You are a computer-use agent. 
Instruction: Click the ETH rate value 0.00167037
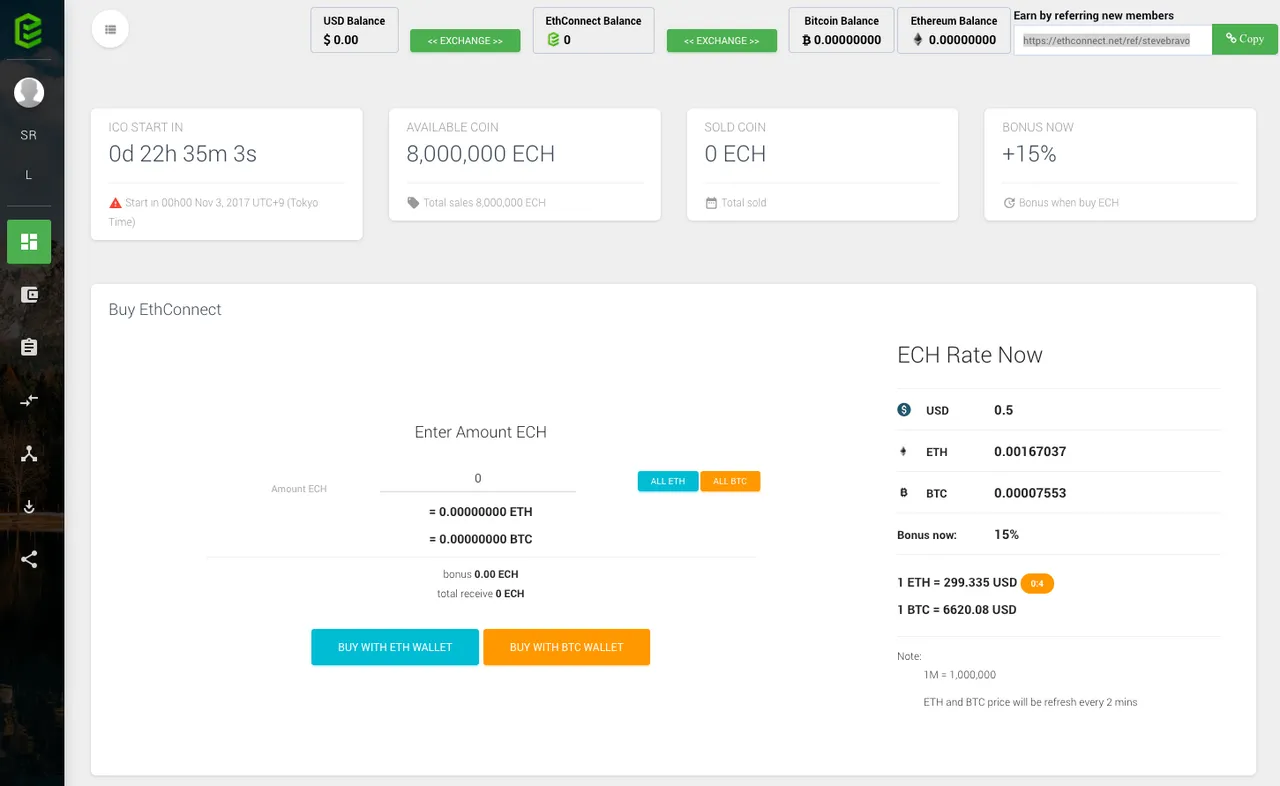coord(1030,452)
